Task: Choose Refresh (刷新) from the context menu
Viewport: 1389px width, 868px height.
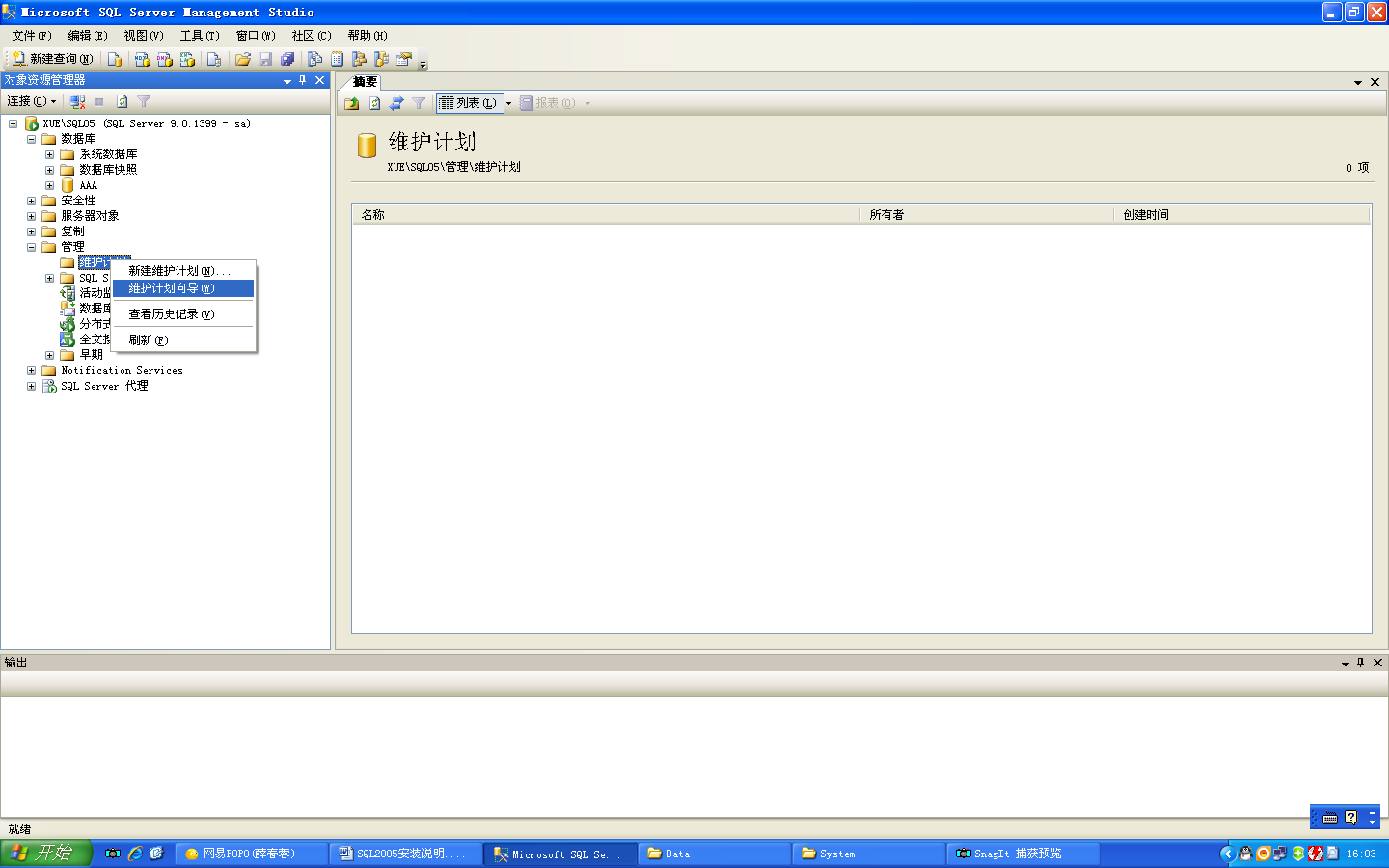Action: coord(183,340)
